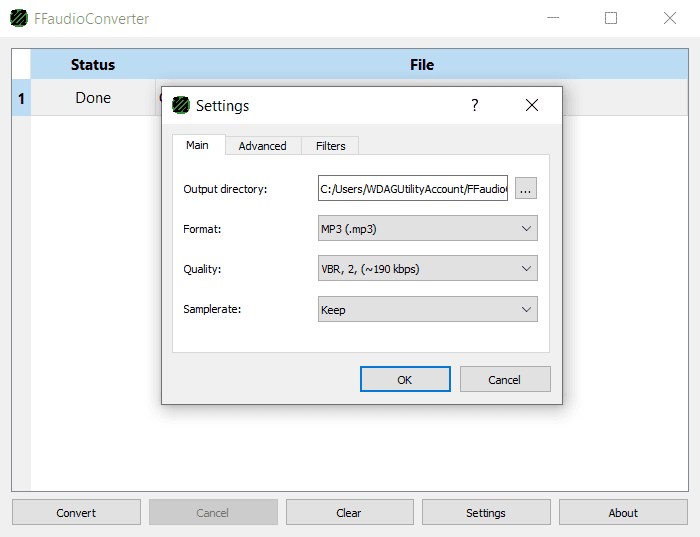The width and height of the screenshot is (700, 537).
Task: Switch to the Advanced tab
Action: pyautogui.click(x=263, y=146)
